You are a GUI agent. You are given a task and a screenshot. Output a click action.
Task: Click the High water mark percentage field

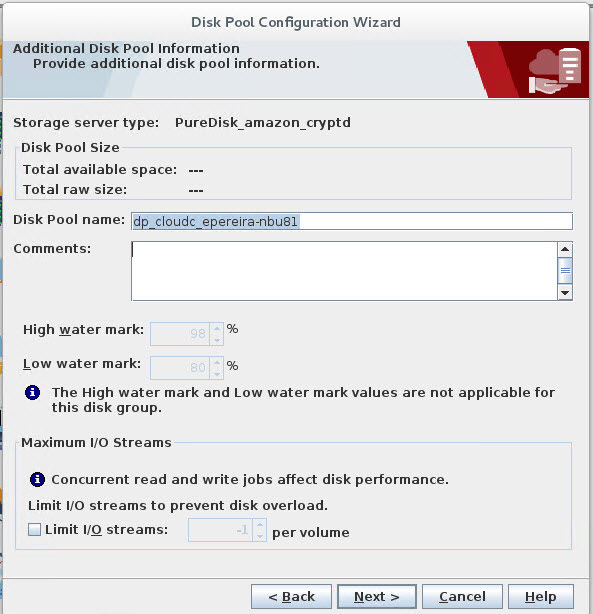180,334
